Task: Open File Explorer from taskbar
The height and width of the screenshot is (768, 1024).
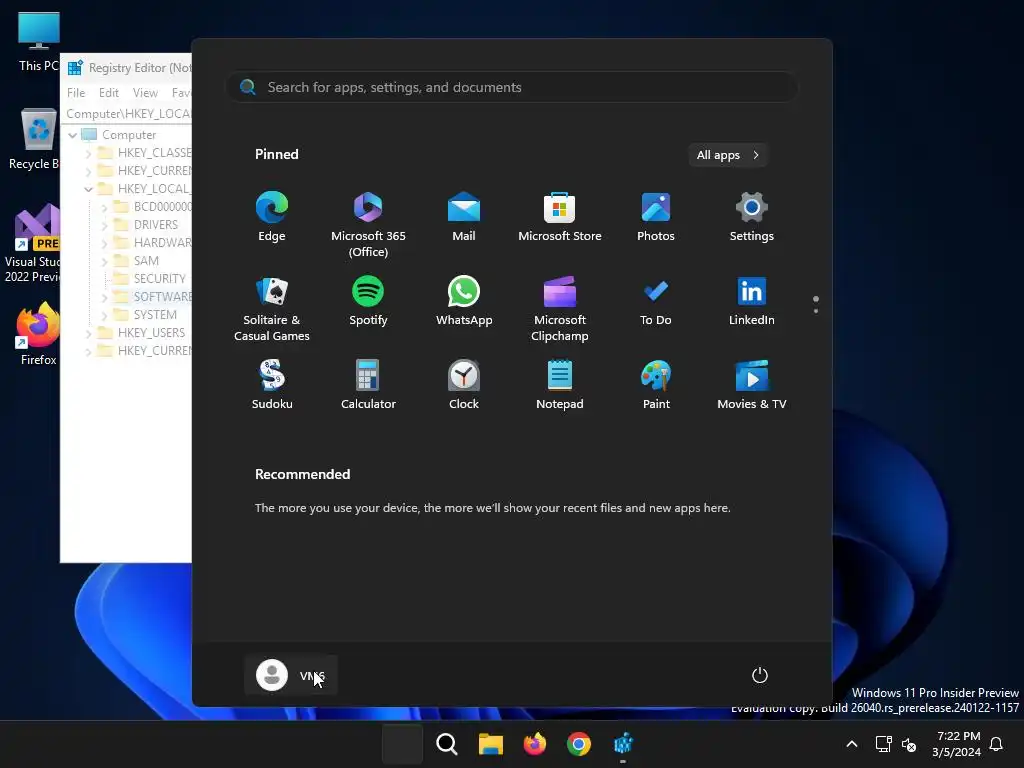Action: tap(490, 744)
